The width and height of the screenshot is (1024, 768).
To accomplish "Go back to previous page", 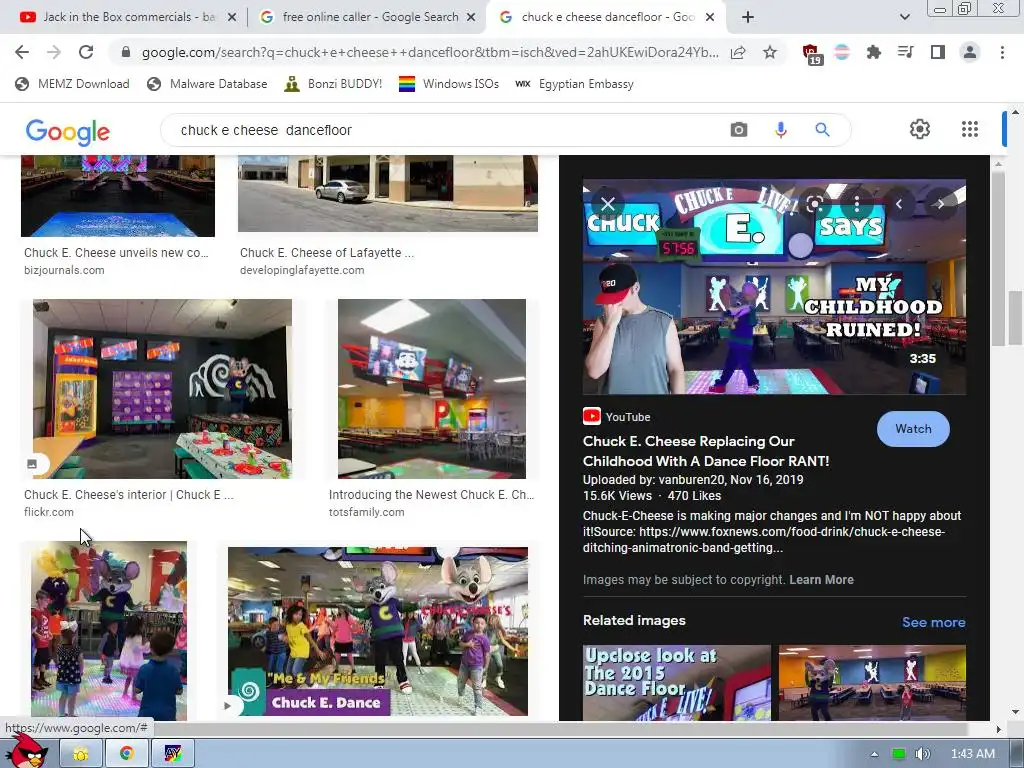I will point(22,52).
